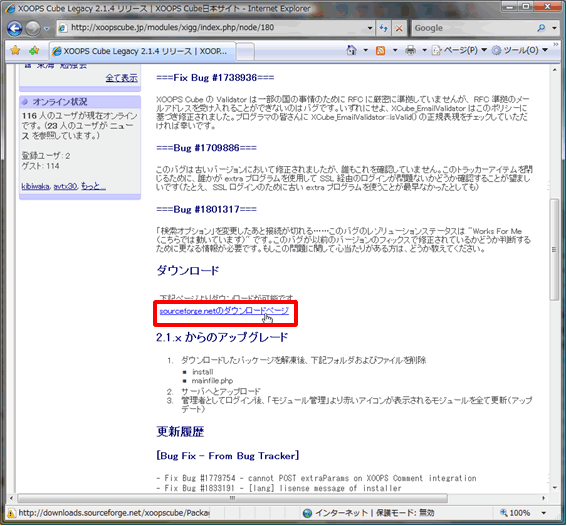
Task: Select the XOOPS Cube Legacy 2.1.4 tab
Action: click(142, 51)
